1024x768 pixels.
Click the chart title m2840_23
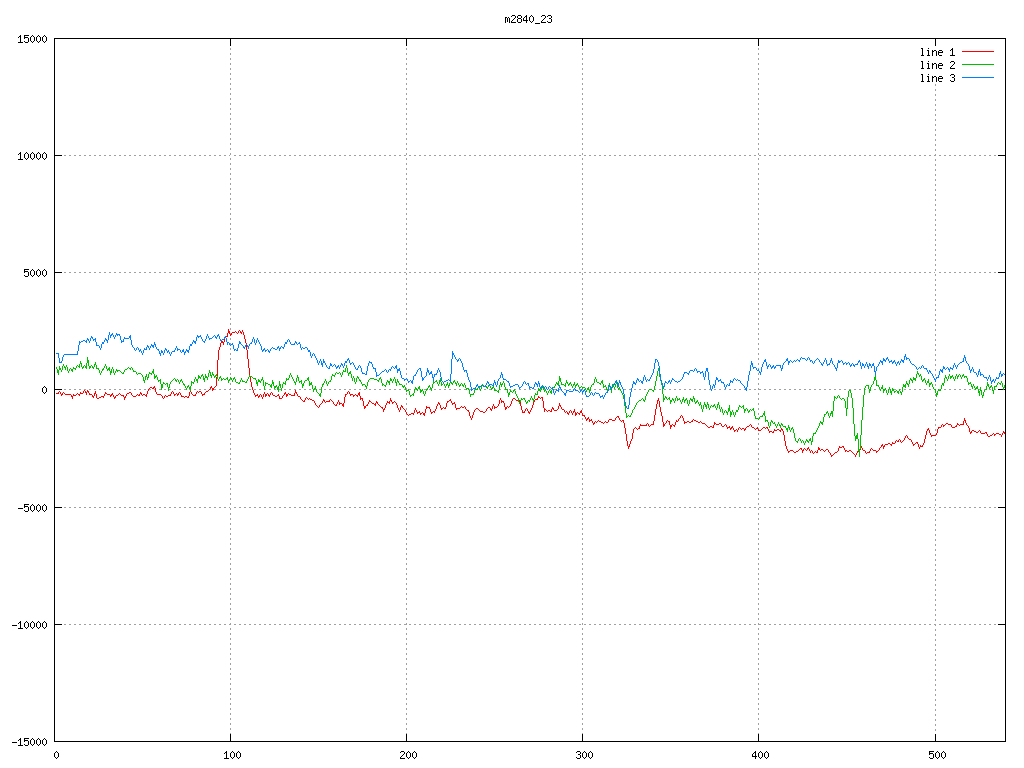coord(528,20)
